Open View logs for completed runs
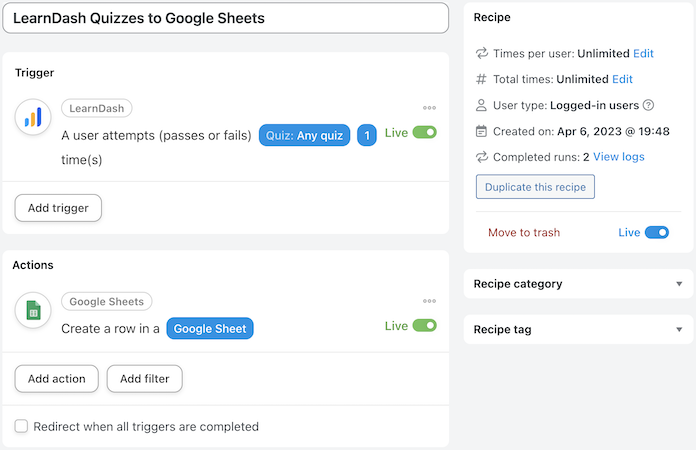This screenshot has width=696, height=450. (x=619, y=157)
